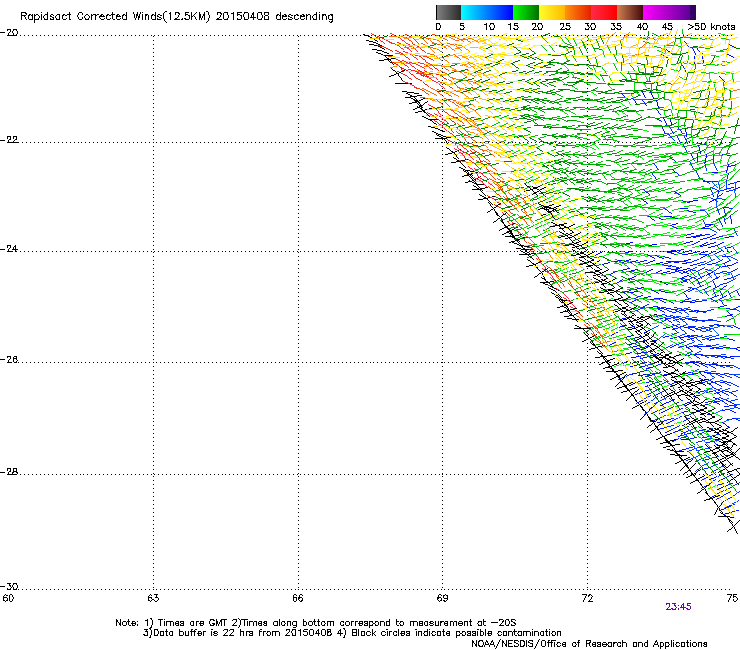Pick the green 15-20 knots color band

click(526, 12)
